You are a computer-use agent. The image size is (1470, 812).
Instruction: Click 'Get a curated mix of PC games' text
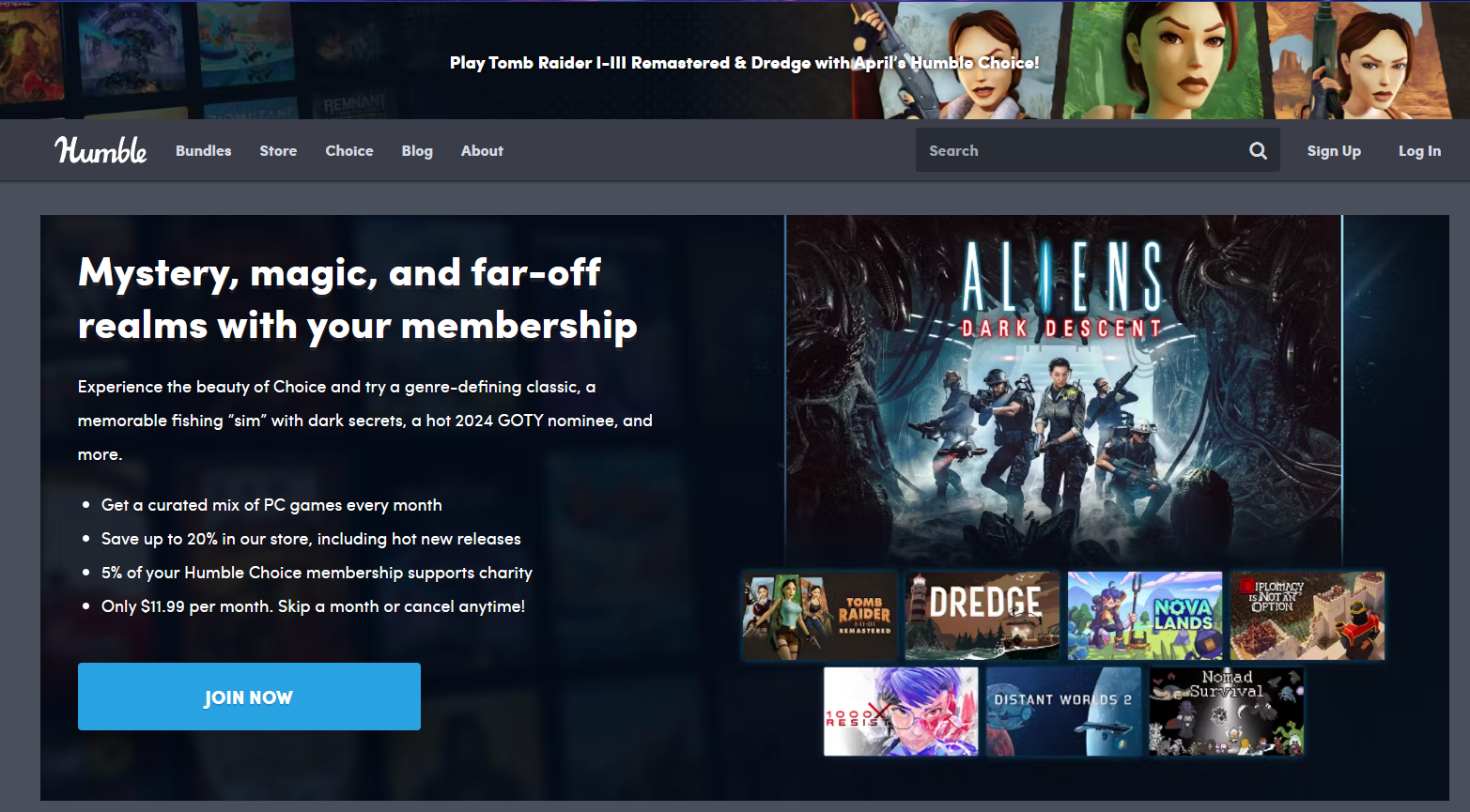point(271,505)
